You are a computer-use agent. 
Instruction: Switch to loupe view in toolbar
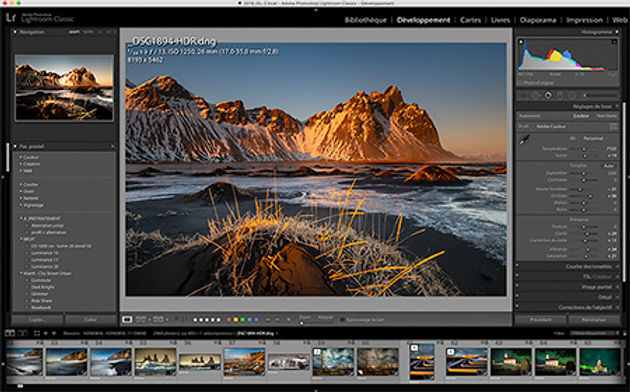click(x=127, y=319)
